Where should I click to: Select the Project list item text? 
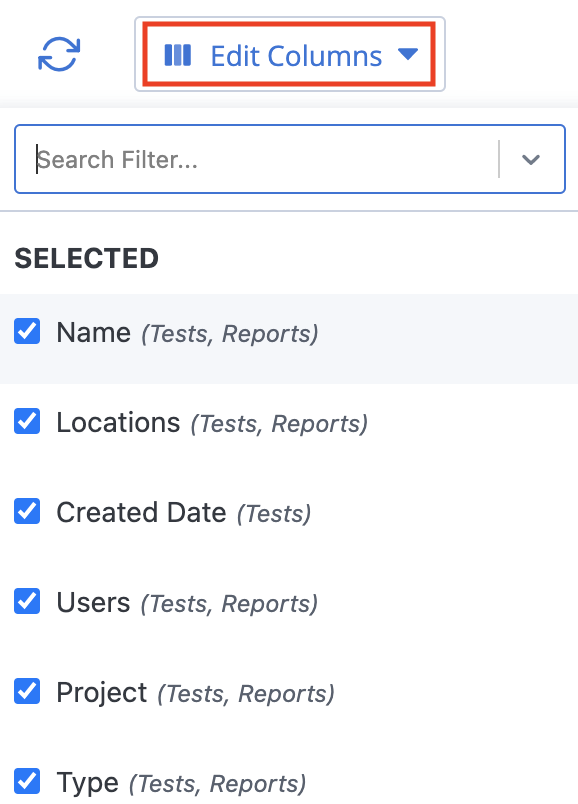click(x=102, y=693)
